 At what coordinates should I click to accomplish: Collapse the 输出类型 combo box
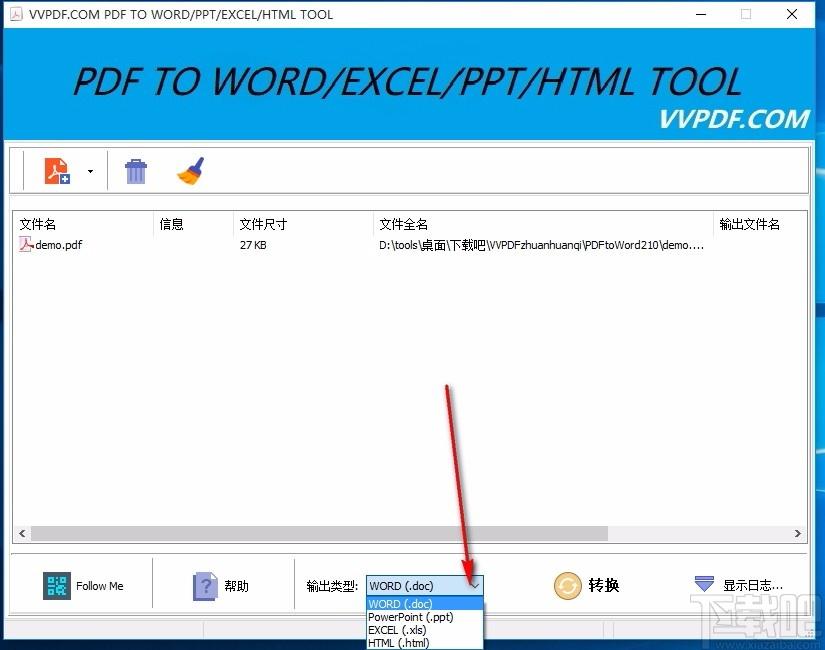(x=424, y=586)
